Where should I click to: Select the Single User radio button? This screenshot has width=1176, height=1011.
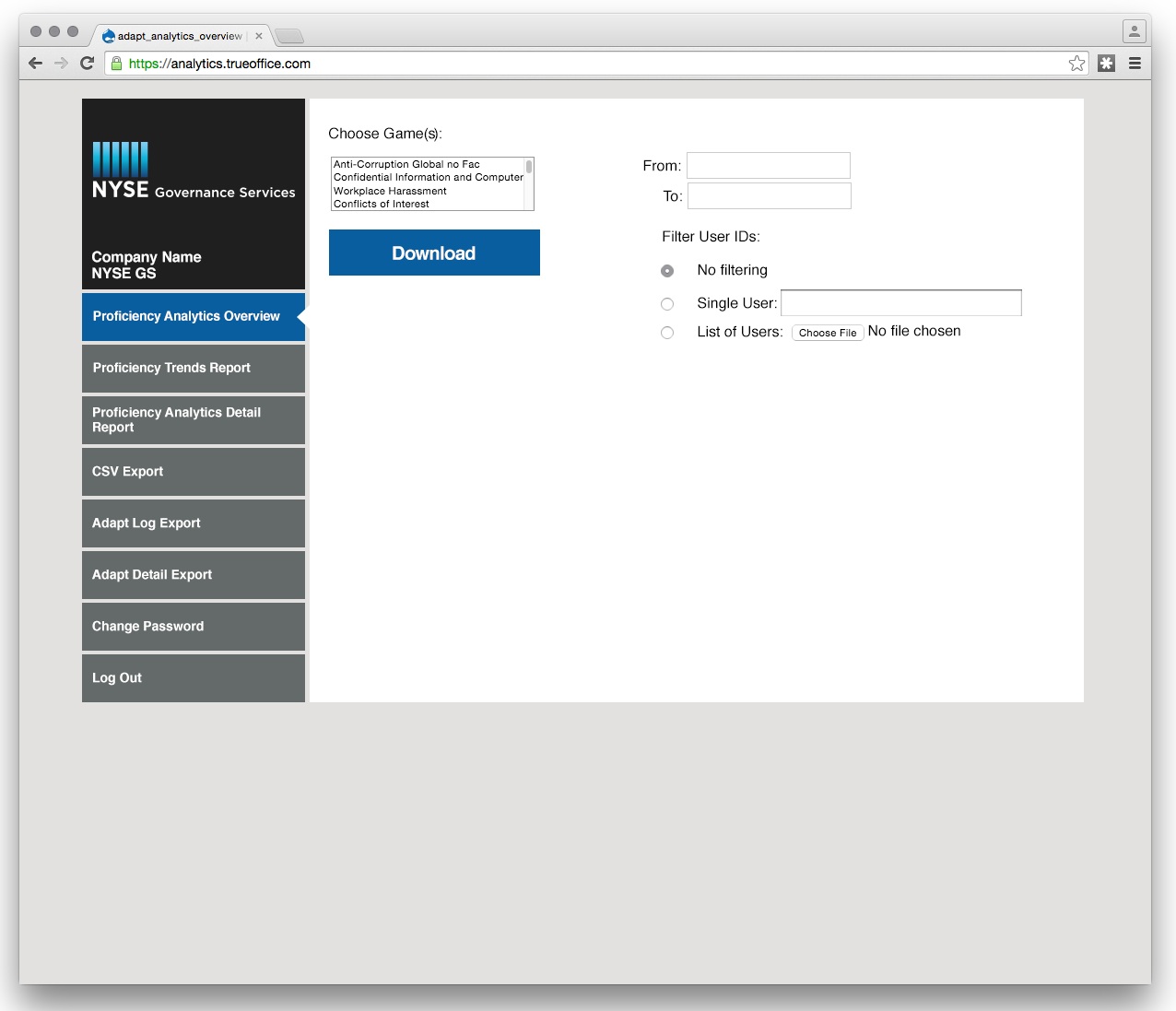coord(667,304)
